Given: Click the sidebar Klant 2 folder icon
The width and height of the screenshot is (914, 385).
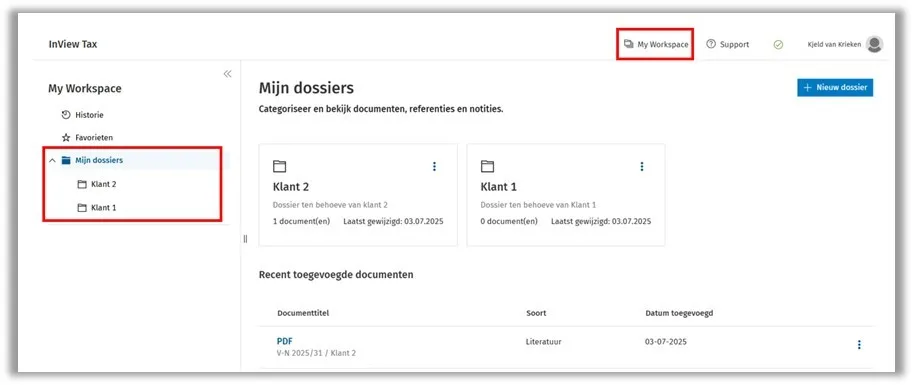Looking at the screenshot, I should pyautogui.click(x=82, y=184).
